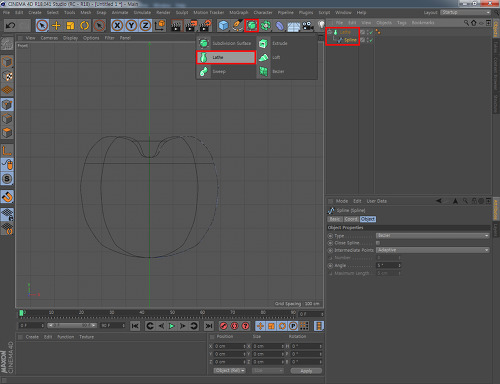Open the Layout dropdown at top right

tap(465, 12)
